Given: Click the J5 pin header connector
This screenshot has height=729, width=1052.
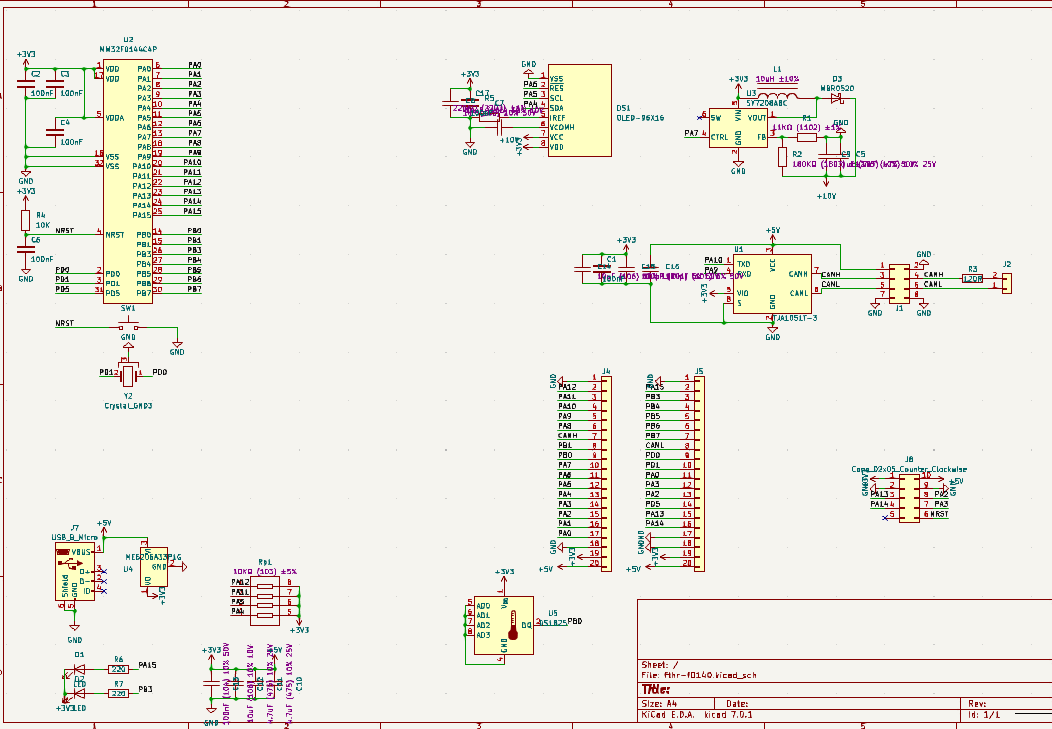Looking at the screenshot, I should click(x=699, y=473).
